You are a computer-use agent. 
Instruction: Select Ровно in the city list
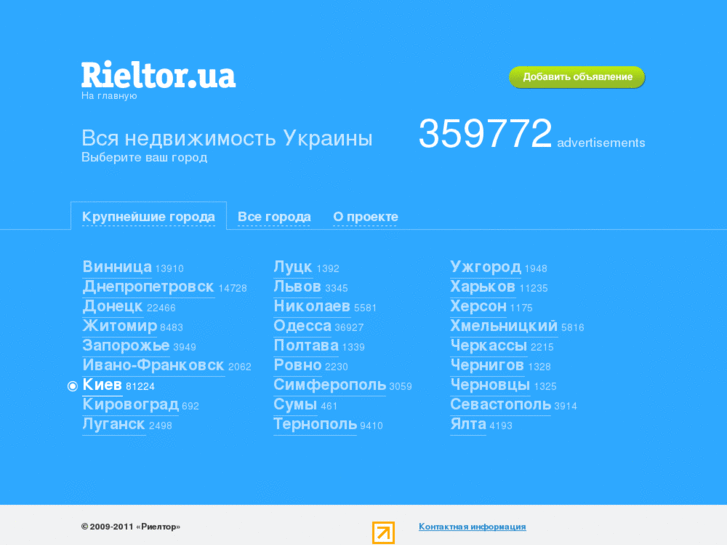coord(297,365)
